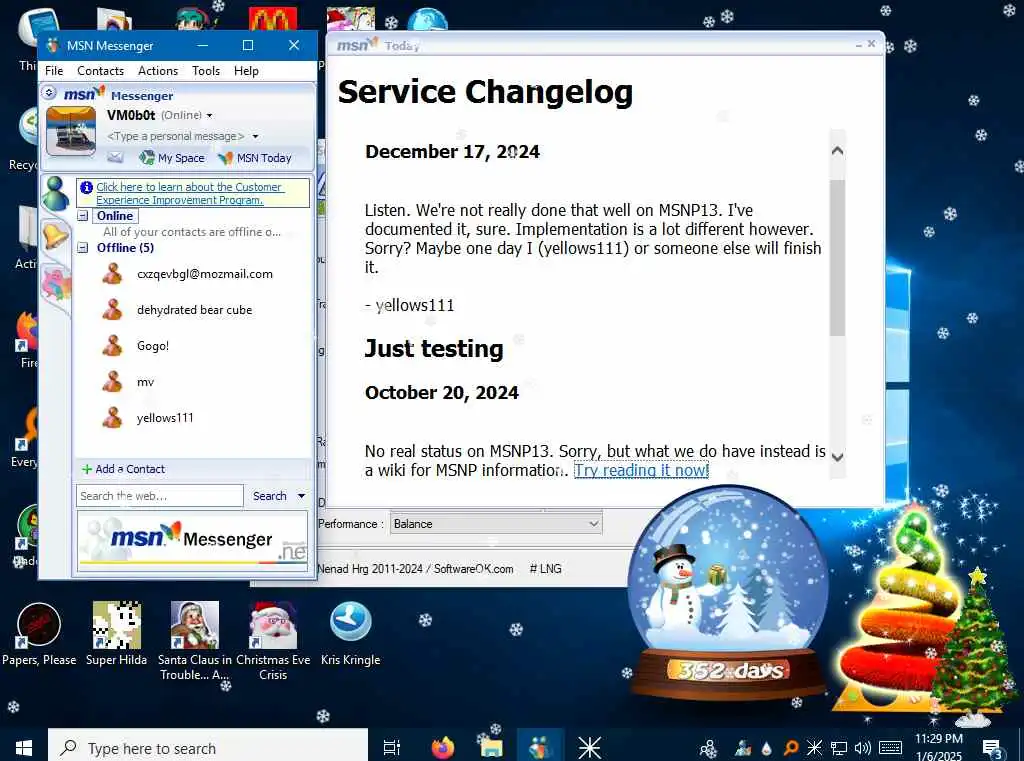This screenshot has height=761, width=1024.
Task: Click Add a Contact
Action: click(x=123, y=469)
